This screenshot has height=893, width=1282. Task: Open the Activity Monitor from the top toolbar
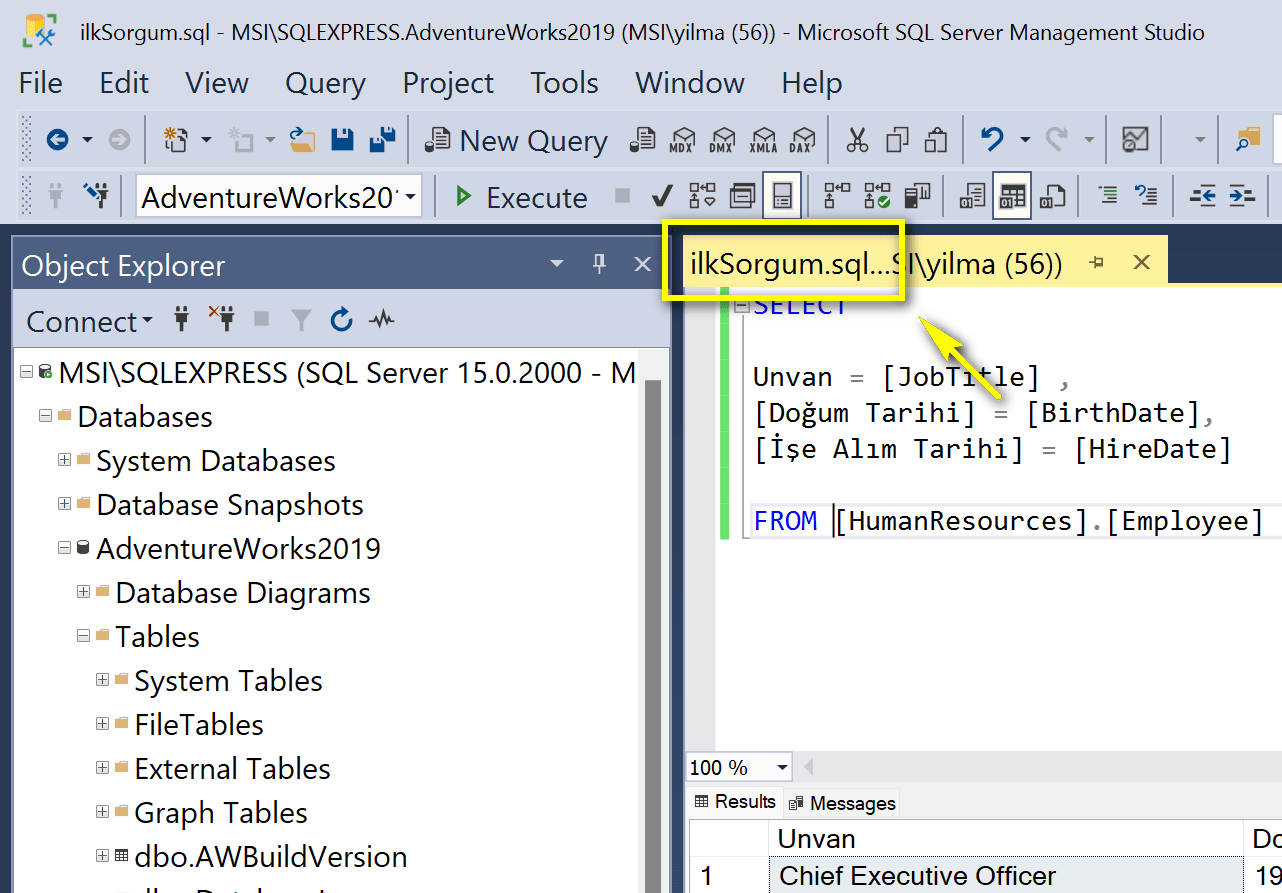[x=1135, y=140]
